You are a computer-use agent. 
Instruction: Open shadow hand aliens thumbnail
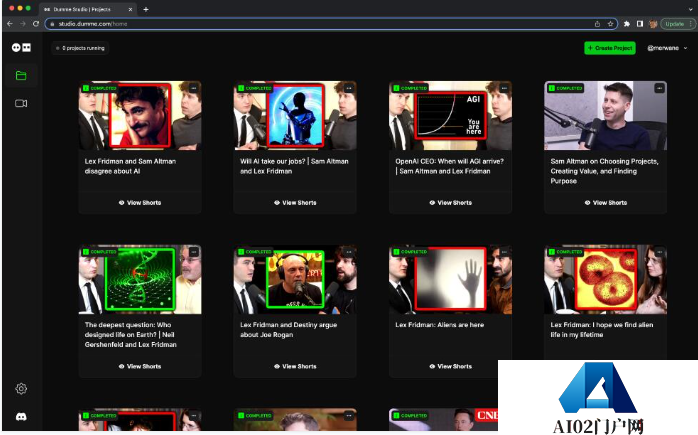coord(450,279)
